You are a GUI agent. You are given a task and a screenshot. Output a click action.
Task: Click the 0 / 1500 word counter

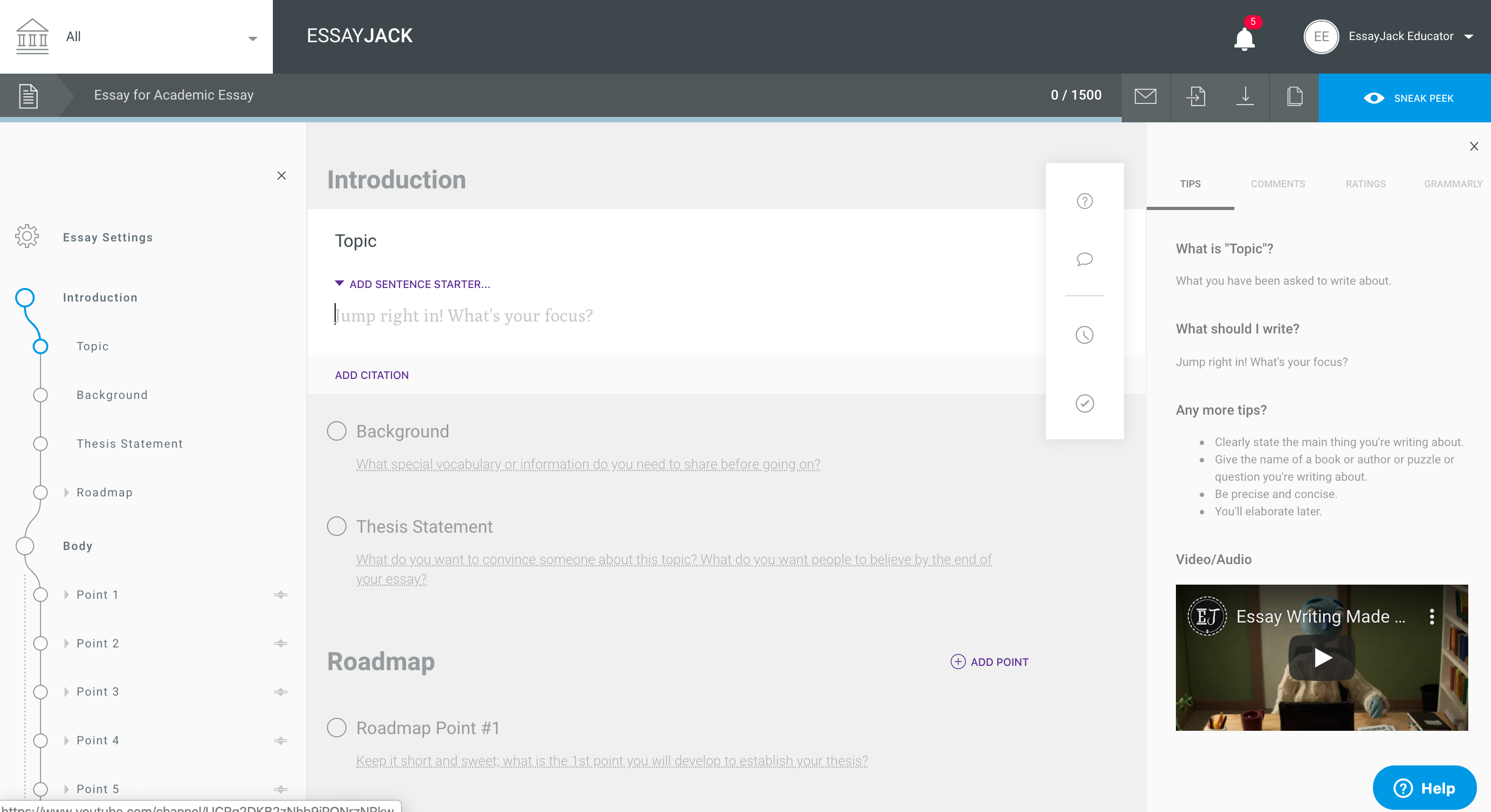click(x=1076, y=95)
